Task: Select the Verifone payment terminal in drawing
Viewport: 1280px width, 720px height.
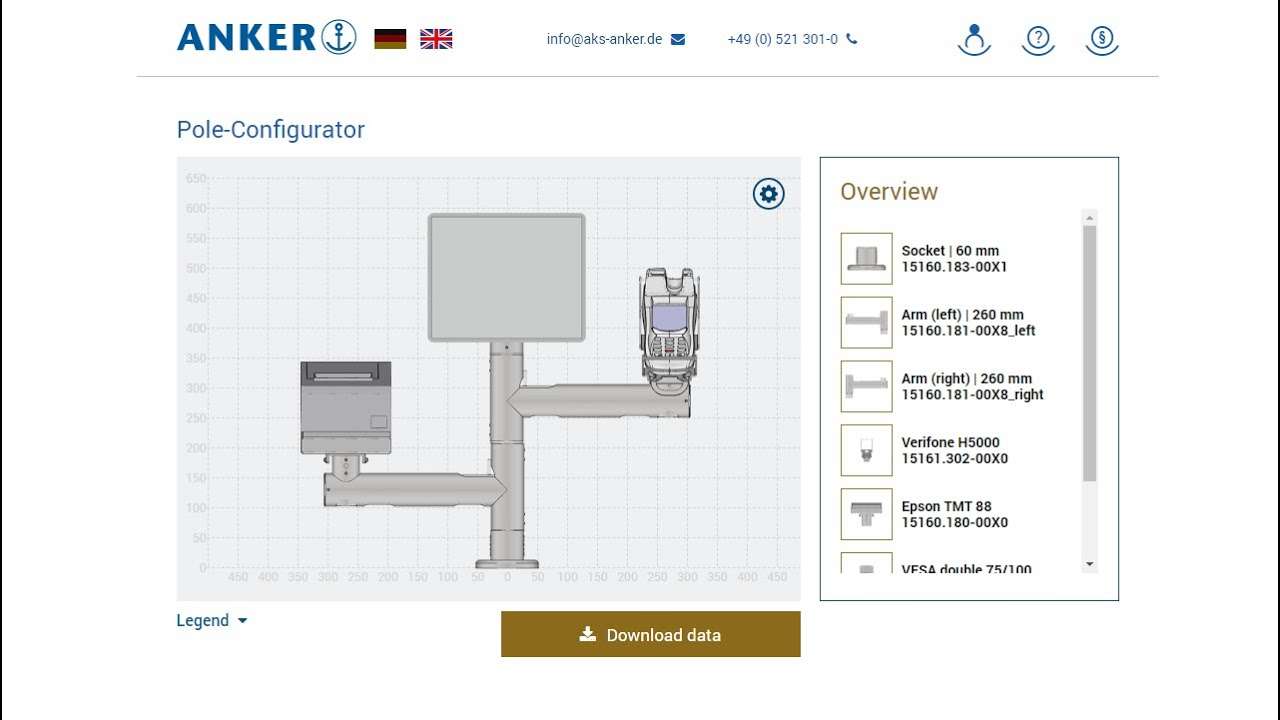Action: pyautogui.click(x=671, y=325)
